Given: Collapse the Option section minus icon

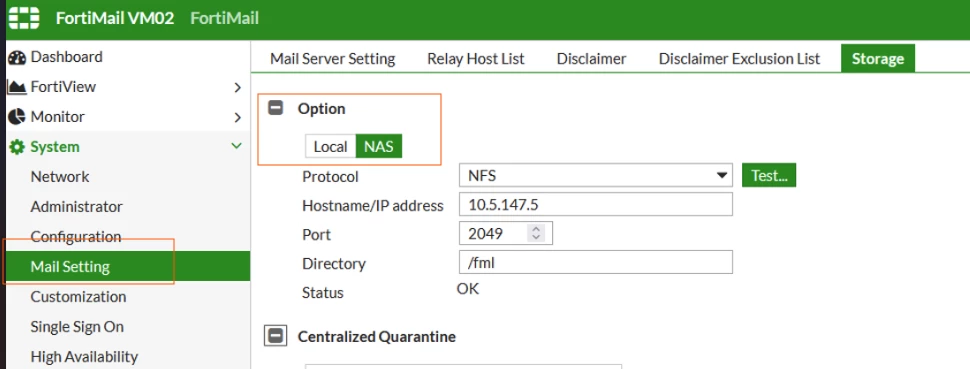Looking at the screenshot, I should coord(275,108).
